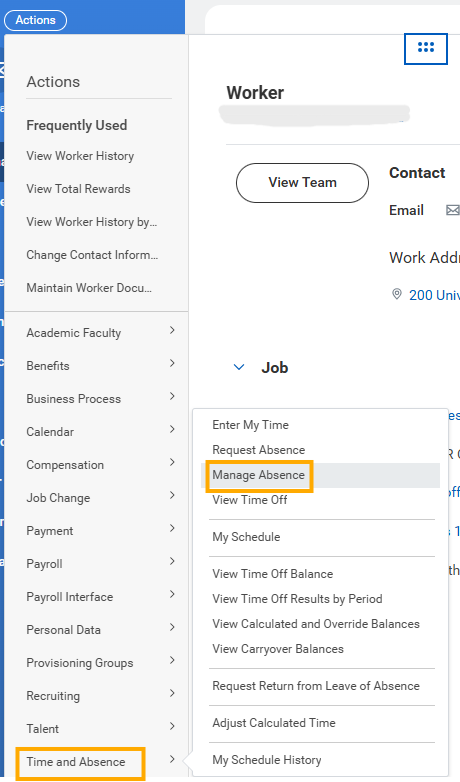
Task: Open the Calendar category
Action: pos(50,432)
